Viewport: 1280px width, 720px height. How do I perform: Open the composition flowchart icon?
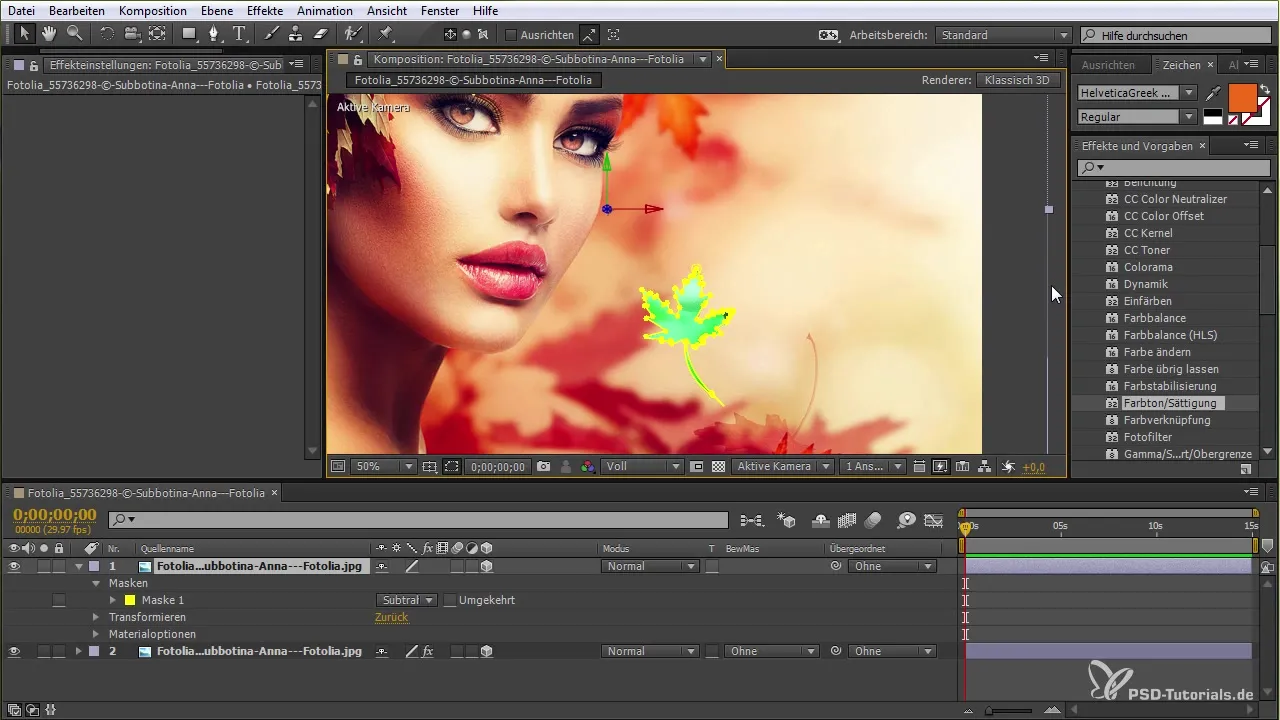point(984,466)
